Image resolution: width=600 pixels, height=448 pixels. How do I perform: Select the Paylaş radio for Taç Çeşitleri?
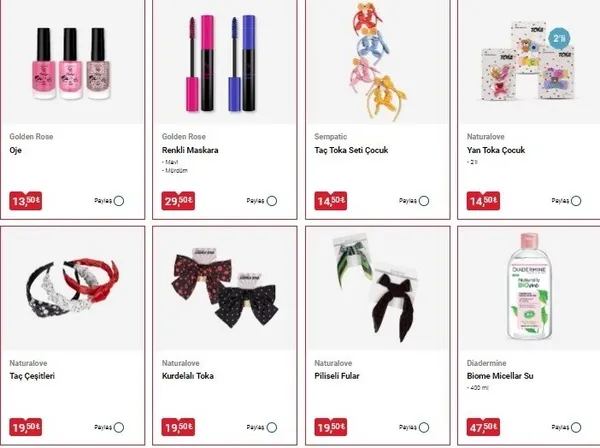point(119,427)
